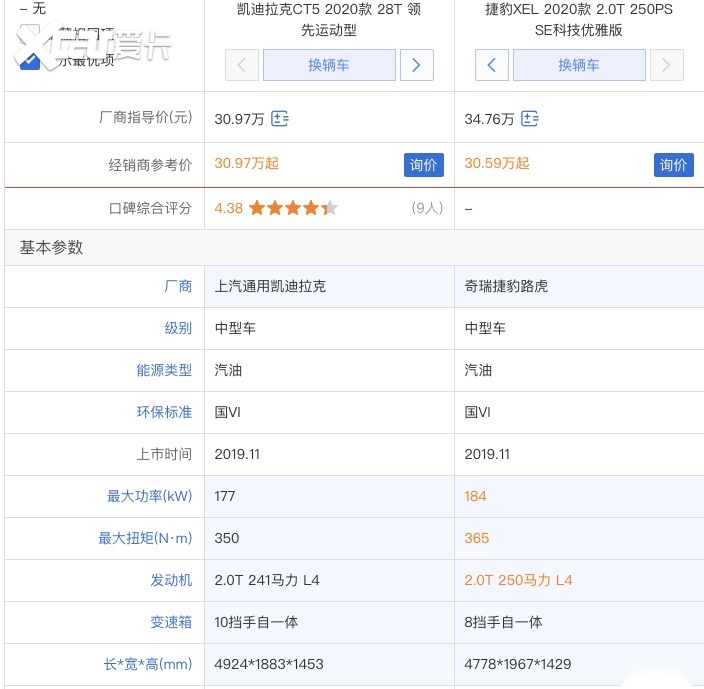Click guide price 34.76万
The image size is (704, 689).
(489, 119)
